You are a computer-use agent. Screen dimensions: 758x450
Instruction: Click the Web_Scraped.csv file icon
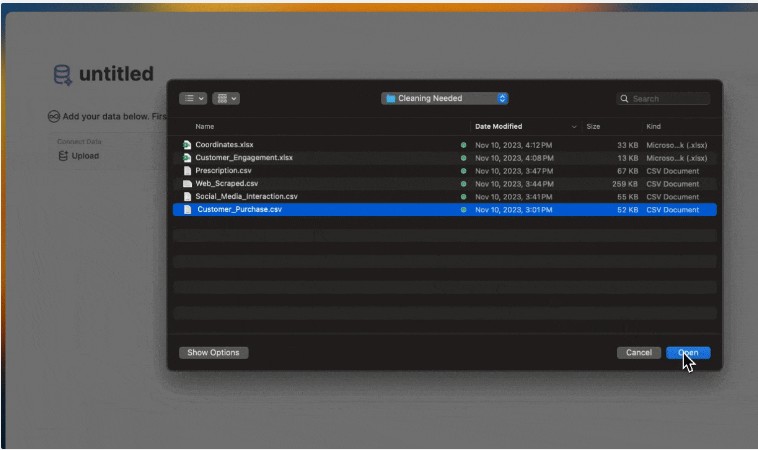pos(187,184)
